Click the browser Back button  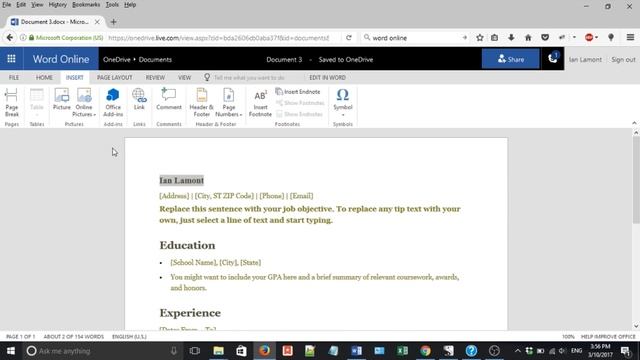point(10,38)
